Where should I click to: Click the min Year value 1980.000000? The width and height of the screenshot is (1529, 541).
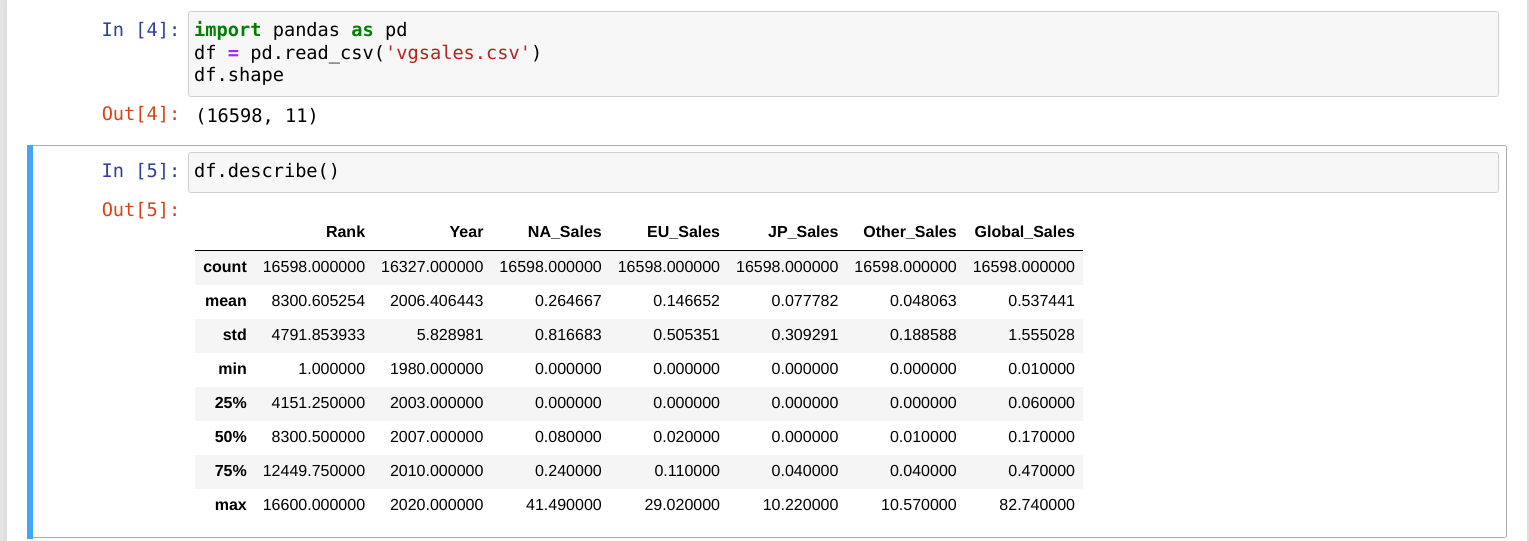tap(436, 369)
